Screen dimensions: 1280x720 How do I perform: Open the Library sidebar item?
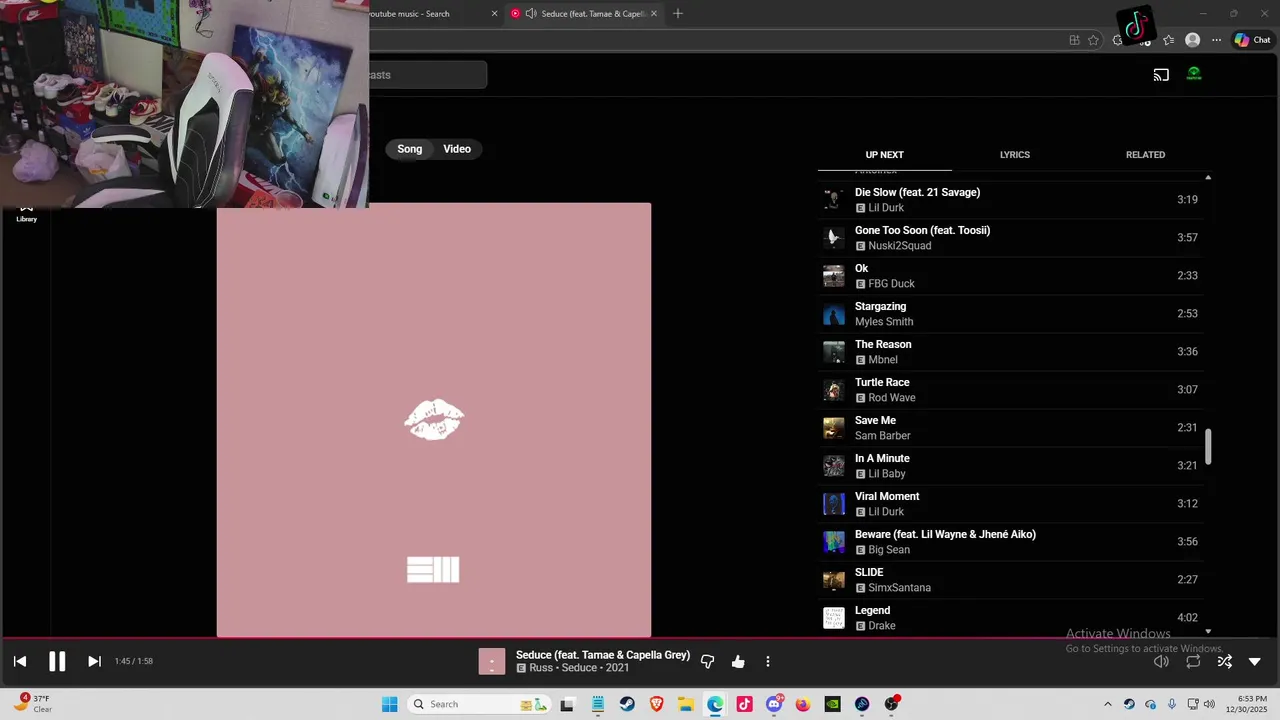coord(27,214)
